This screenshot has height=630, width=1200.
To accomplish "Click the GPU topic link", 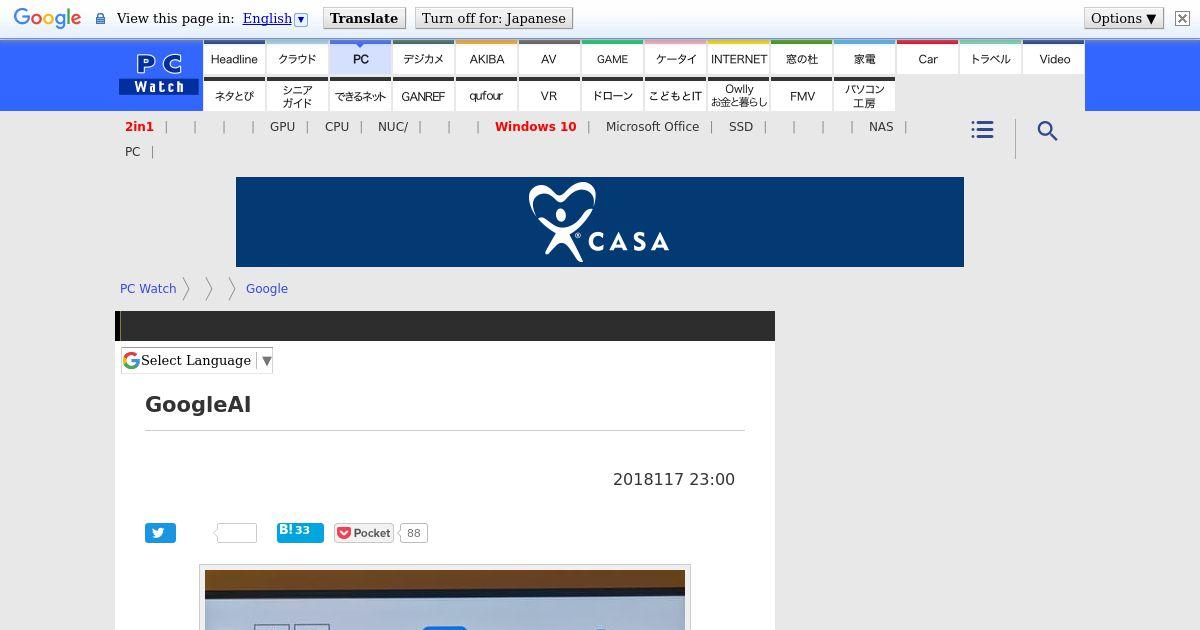I will [x=282, y=127].
